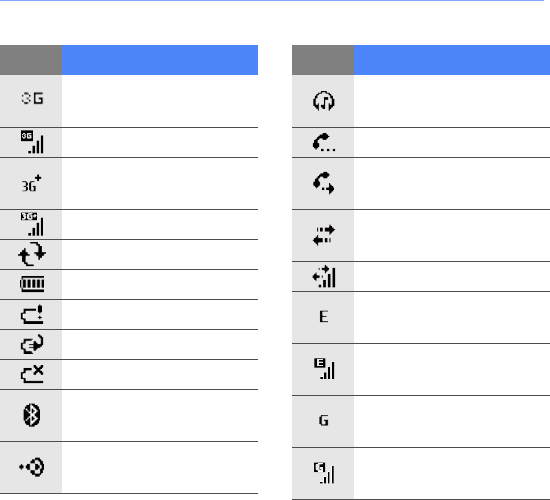Viewport: 550px width, 500px height.
Task: Click the synchronization circular arrows icon
Action: [32, 254]
